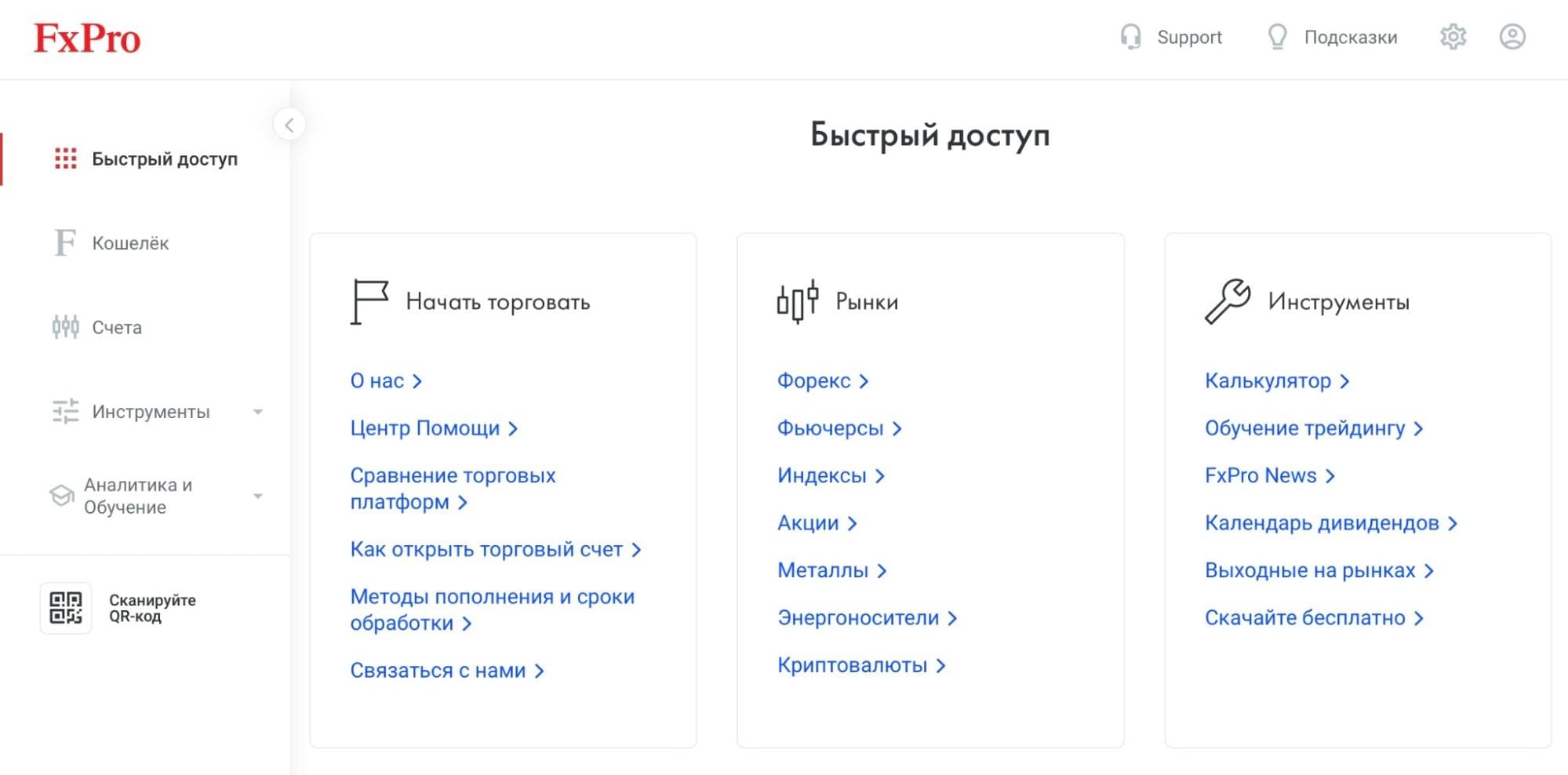Open Выходные на рынках link

1319,570
